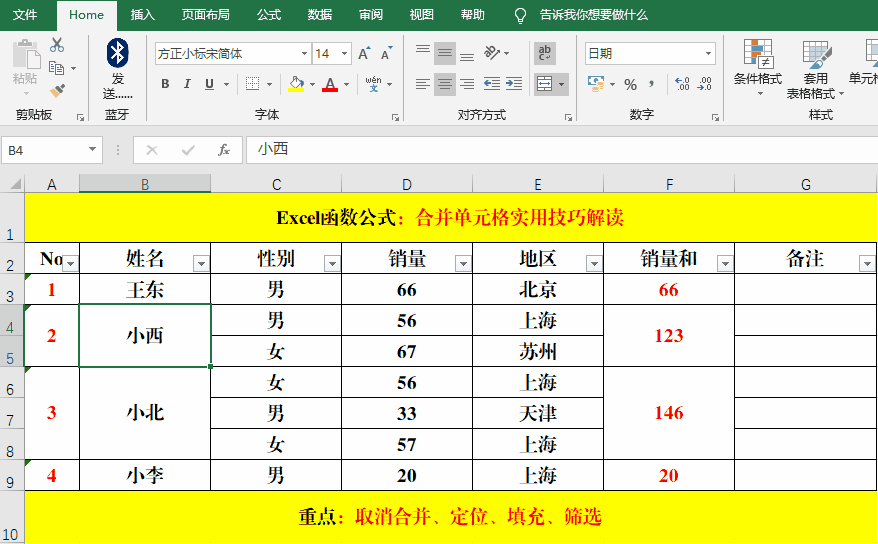Open the font name dropdown
Viewport: 878px width, 544px height.
[x=304, y=54]
